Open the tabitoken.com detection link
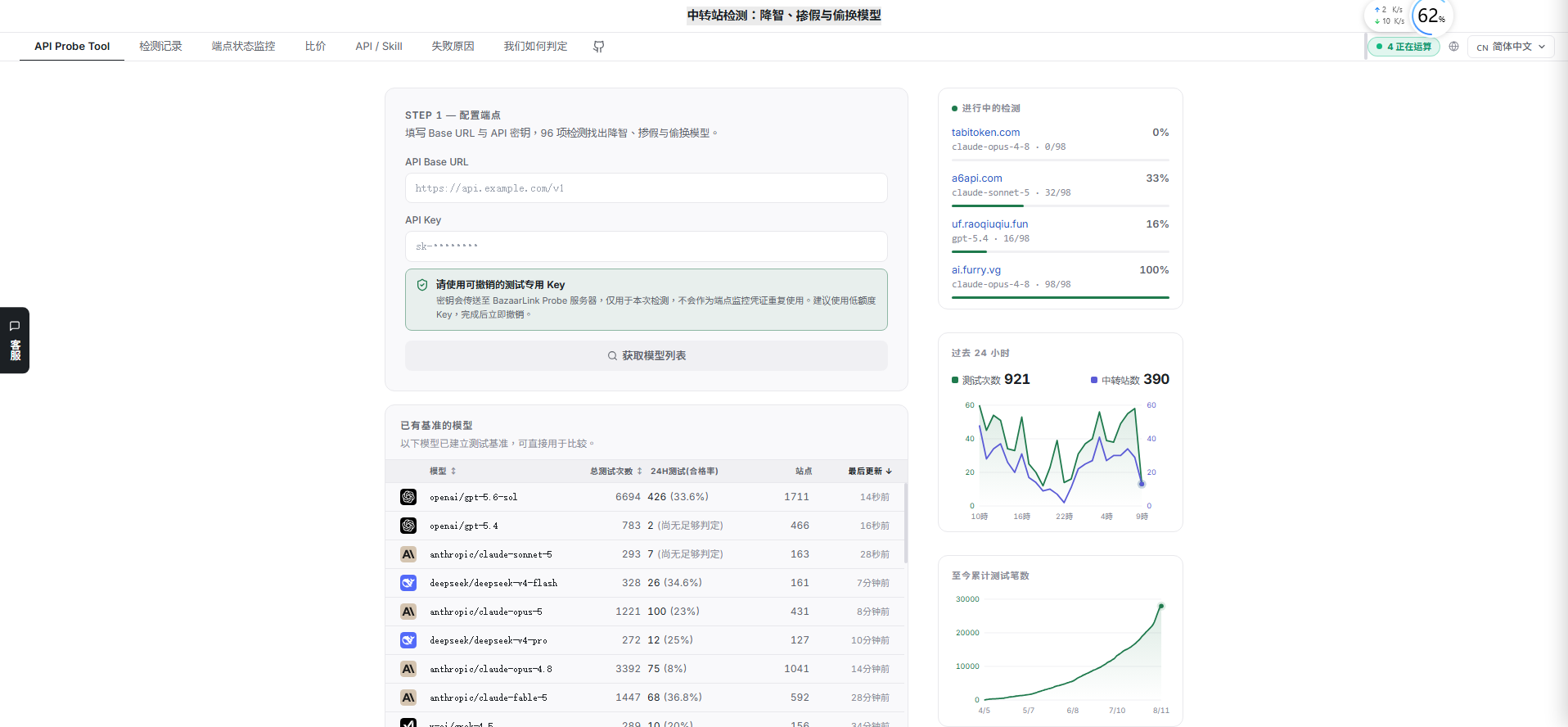 coord(985,133)
